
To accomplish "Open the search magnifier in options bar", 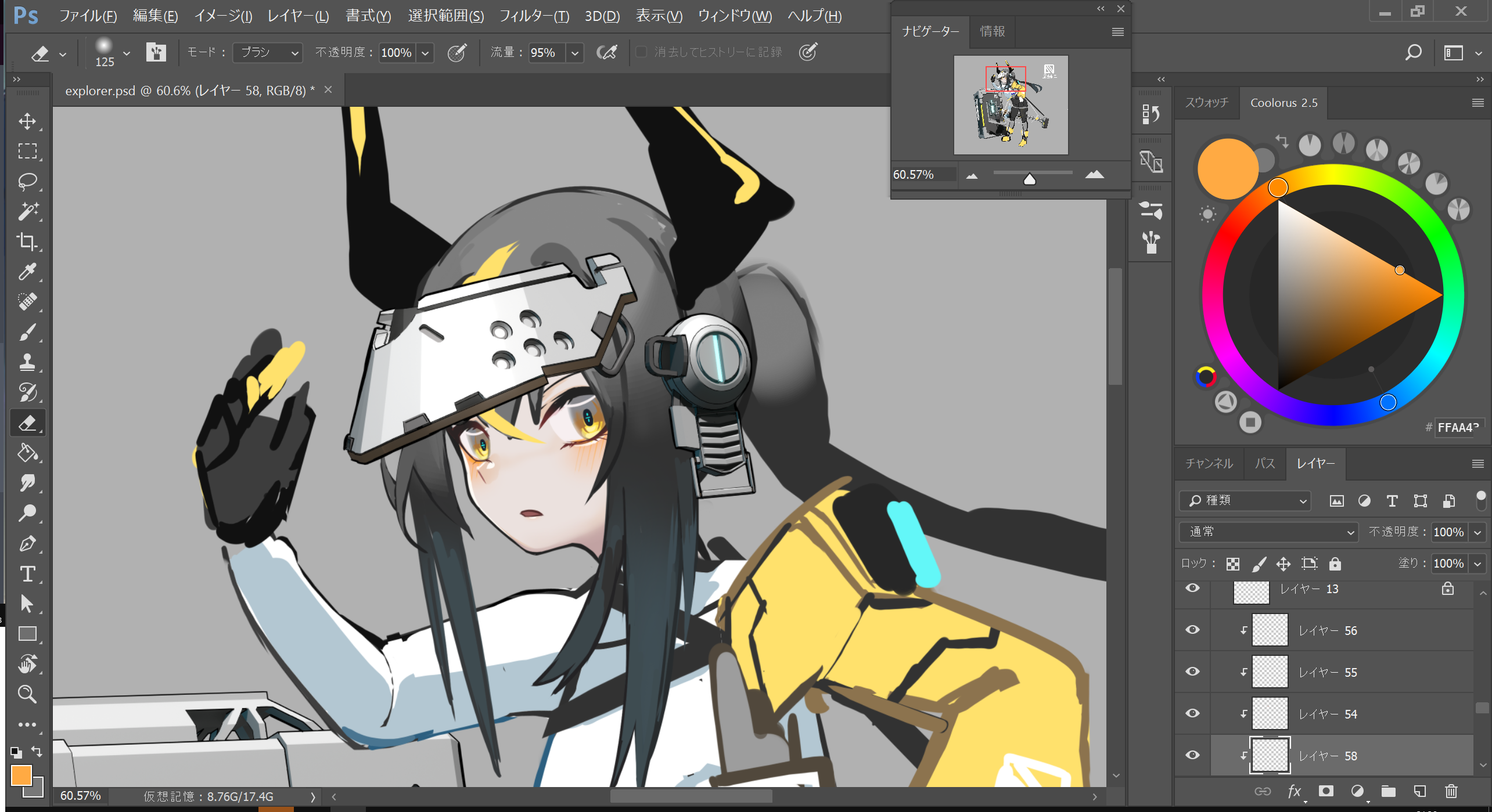I will [1413, 53].
